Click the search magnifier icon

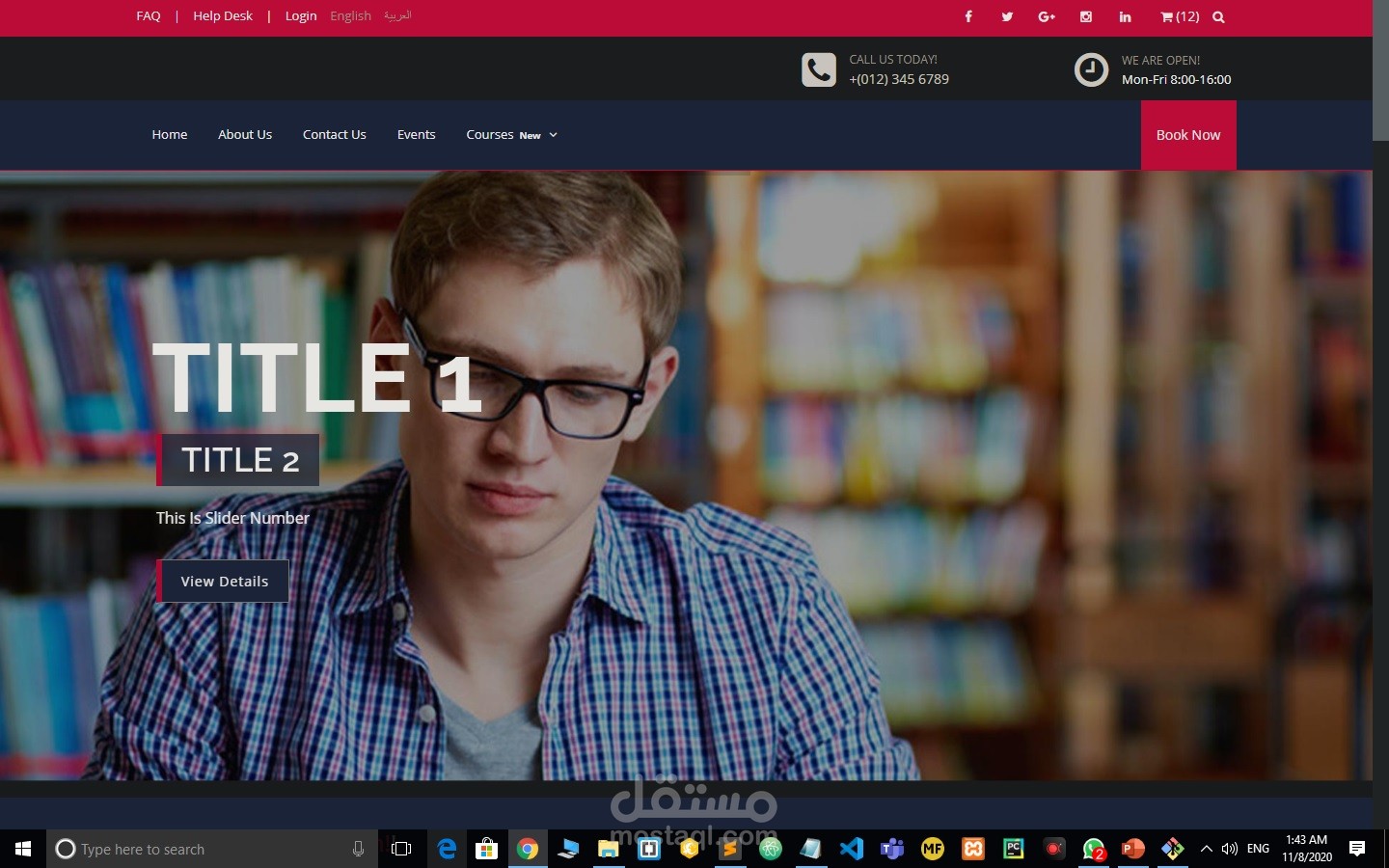[x=1218, y=16]
